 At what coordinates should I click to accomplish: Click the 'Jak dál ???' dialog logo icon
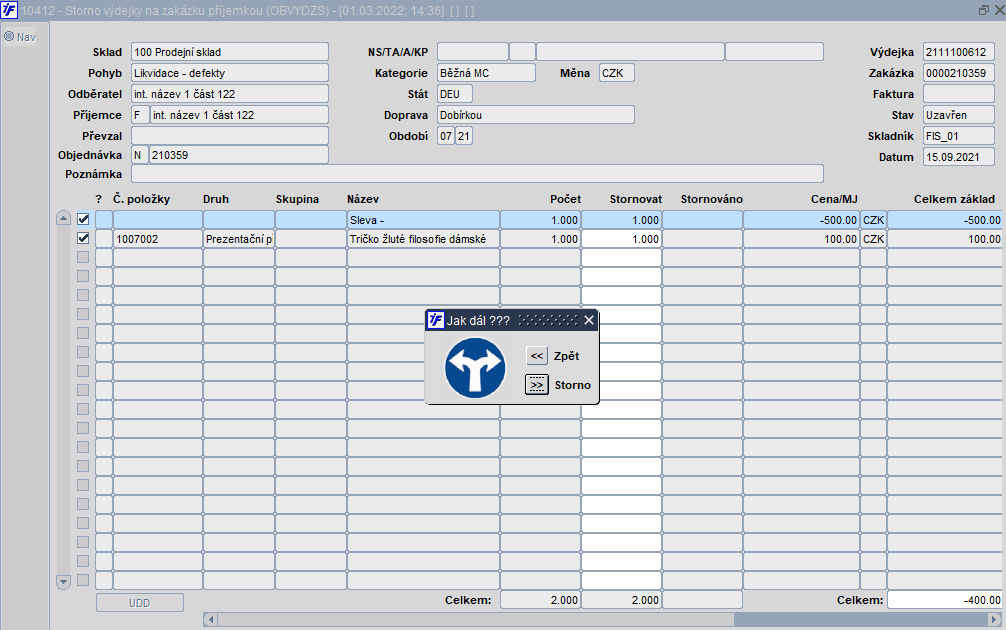click(x=436, y=320)
